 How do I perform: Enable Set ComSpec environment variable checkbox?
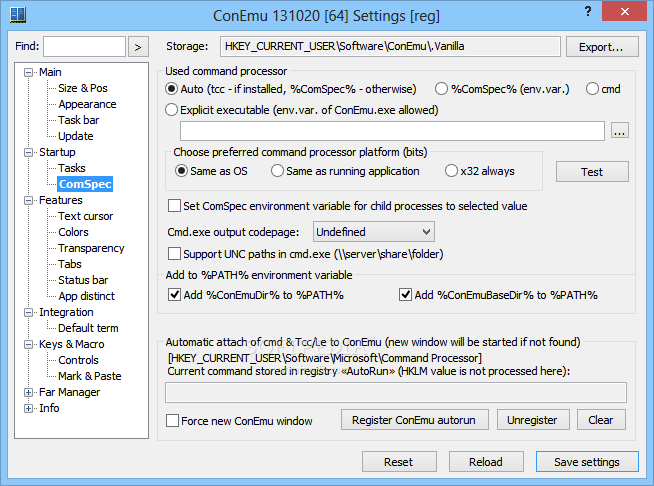pyautogui.click(x=174, y=206)
